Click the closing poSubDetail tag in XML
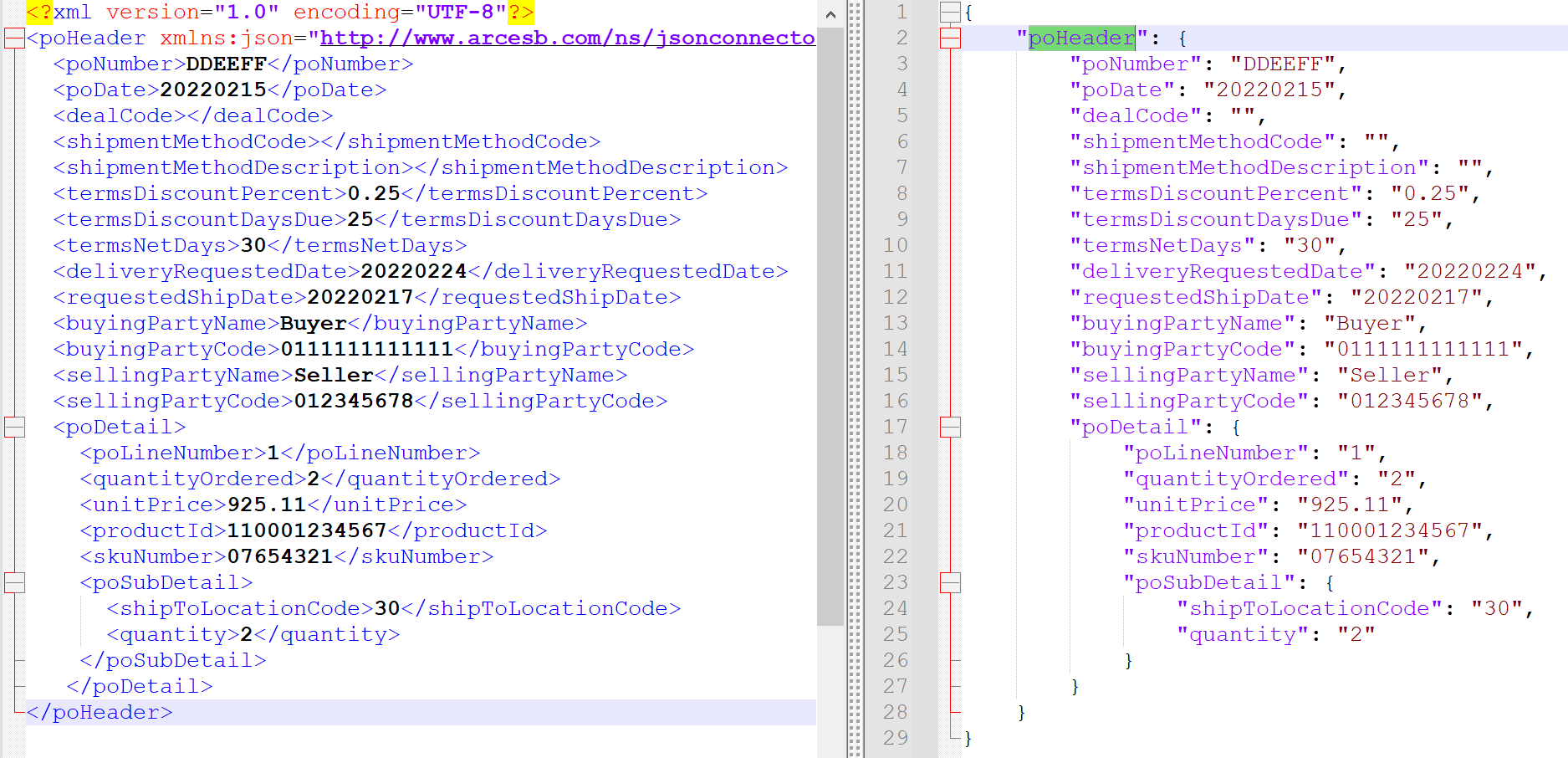This screenshot has width=1568, height=758. tap(173, 661)
